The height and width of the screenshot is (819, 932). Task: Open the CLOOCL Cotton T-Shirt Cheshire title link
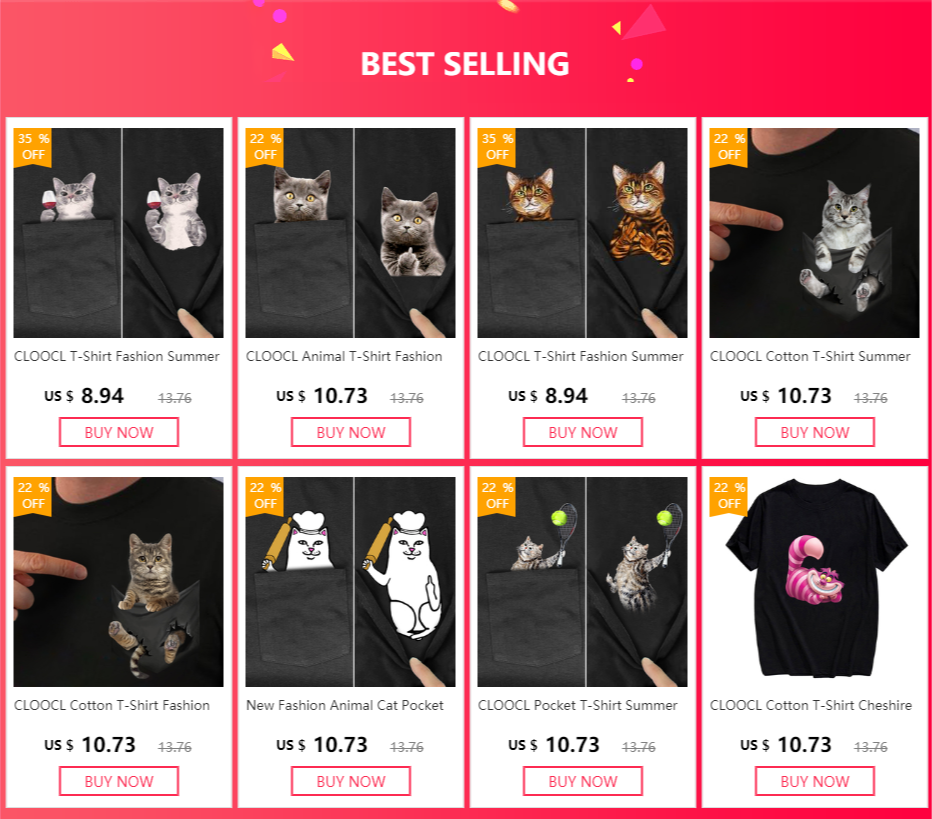[x=811, y=705]
